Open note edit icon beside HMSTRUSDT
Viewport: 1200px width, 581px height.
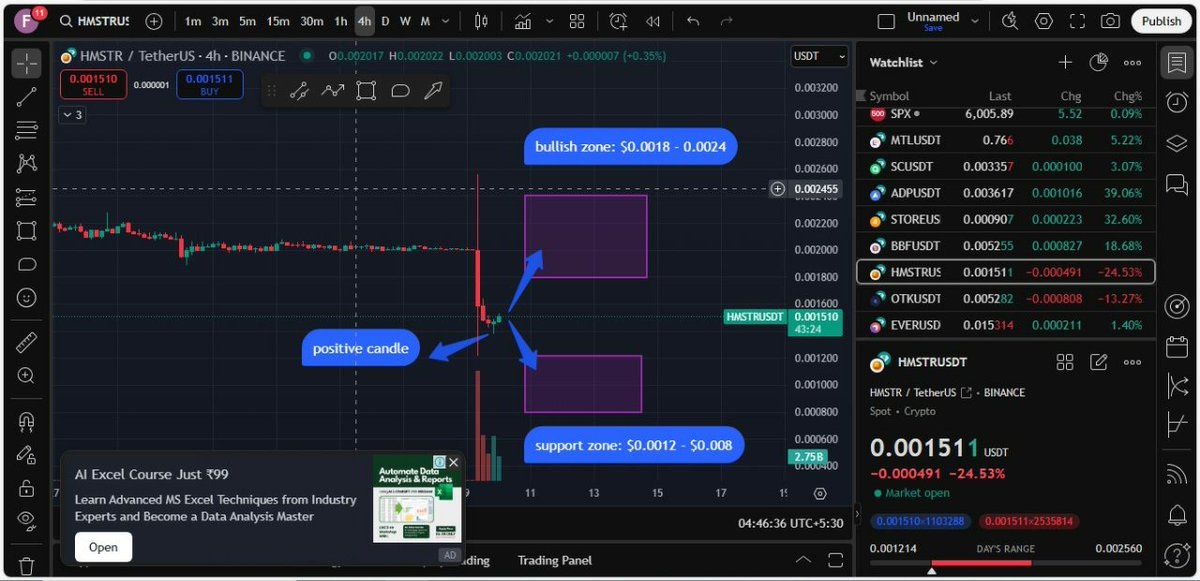click(1098, 362)
